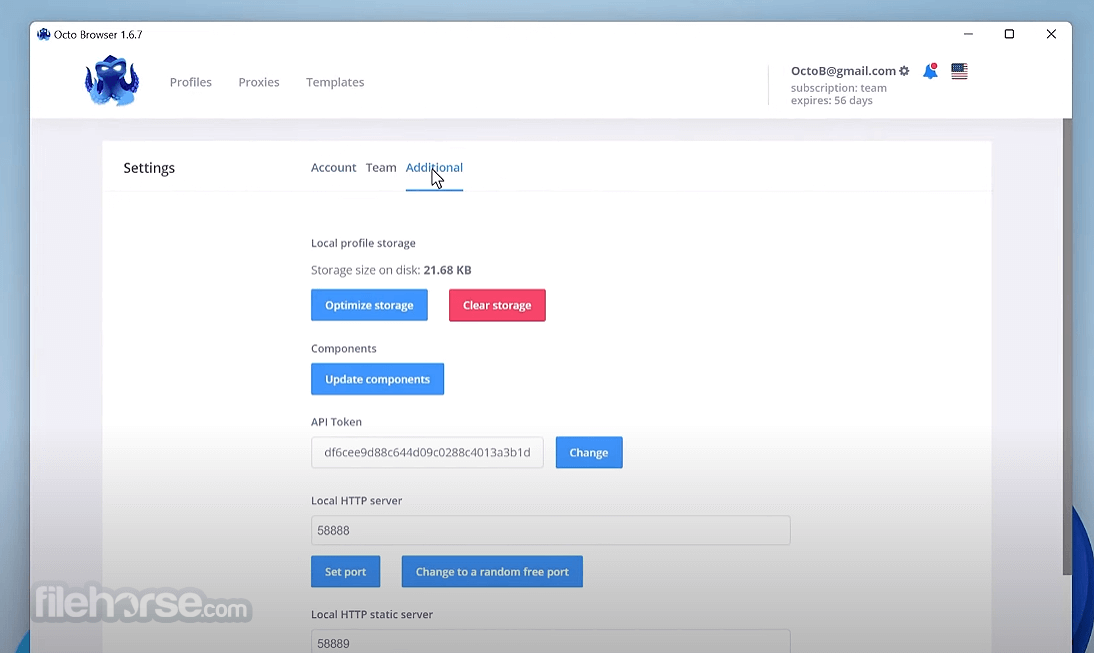
Task: Minimize the Octo Browser window
Action: pos(968,34)
